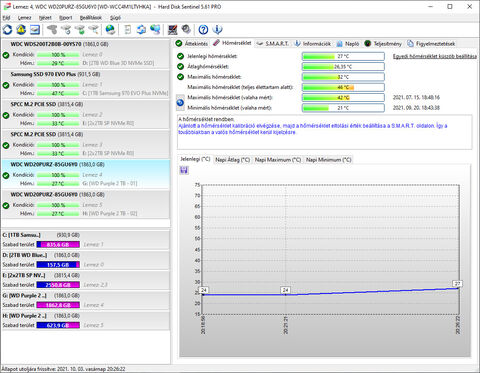Click the first gray disk test toolbar icon
This screenshot has height=373, width=480.
coord(52,30)
